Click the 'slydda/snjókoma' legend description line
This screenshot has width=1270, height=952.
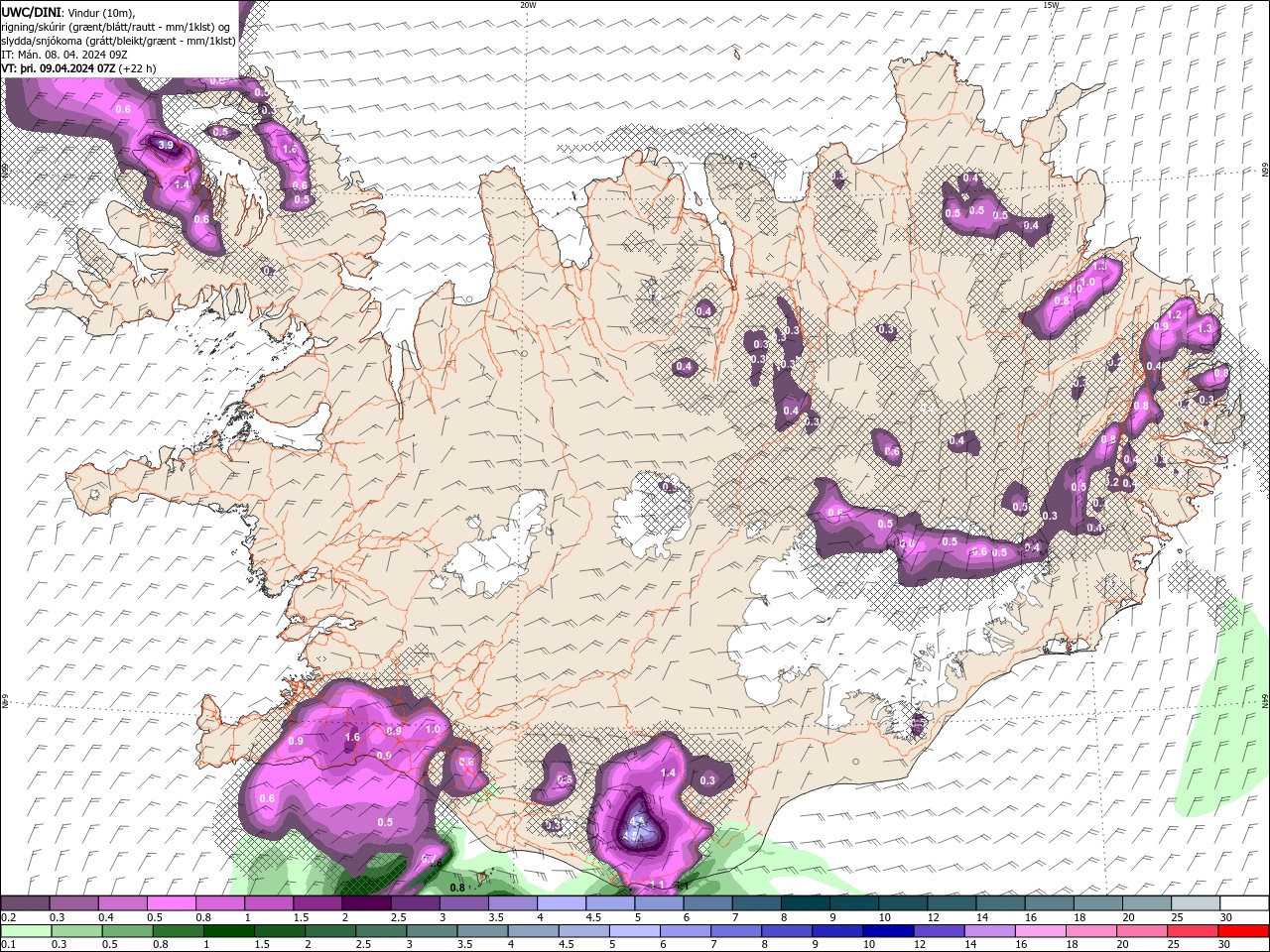click(x=119, y=41)
